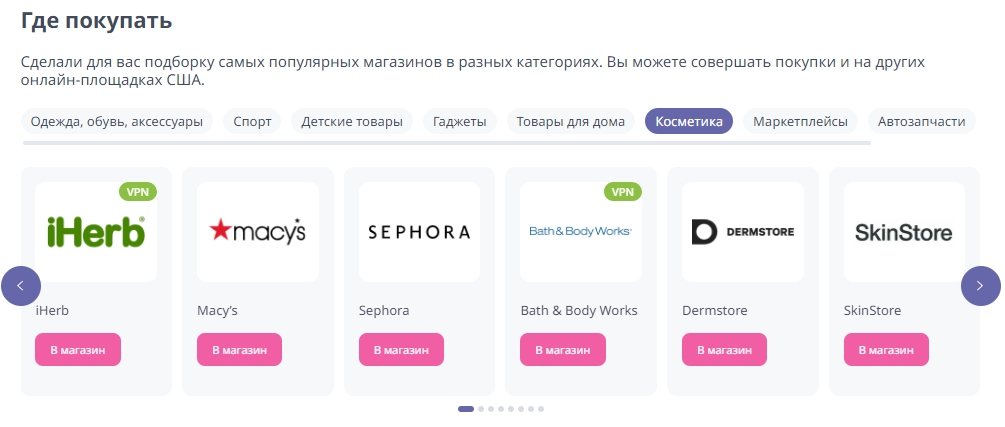This screenshot has height=427, width=1005.
Task: Open the Macy's logo card
Action: (x=258, y=232)
